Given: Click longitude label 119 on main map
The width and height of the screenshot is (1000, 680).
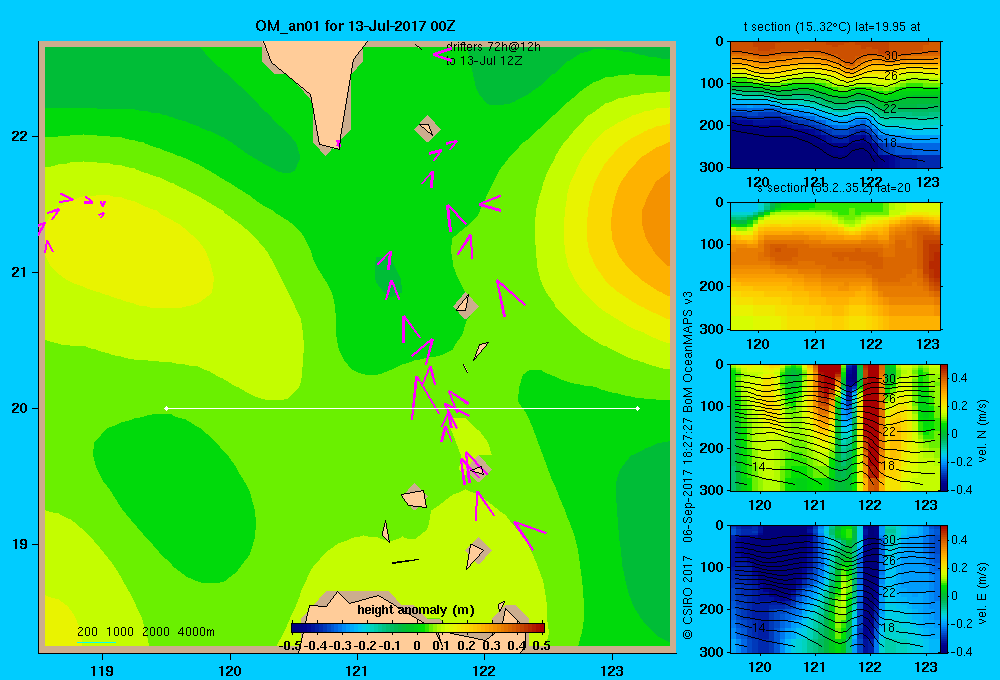Looking at the screenshot, I should coord(102,670).
